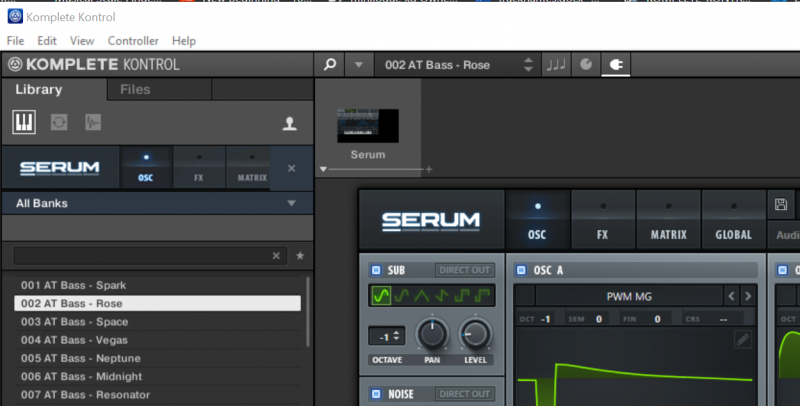800x406 pixels.
Task: Select preset 002 AT Bass - Rose
Action: point(157,303)
